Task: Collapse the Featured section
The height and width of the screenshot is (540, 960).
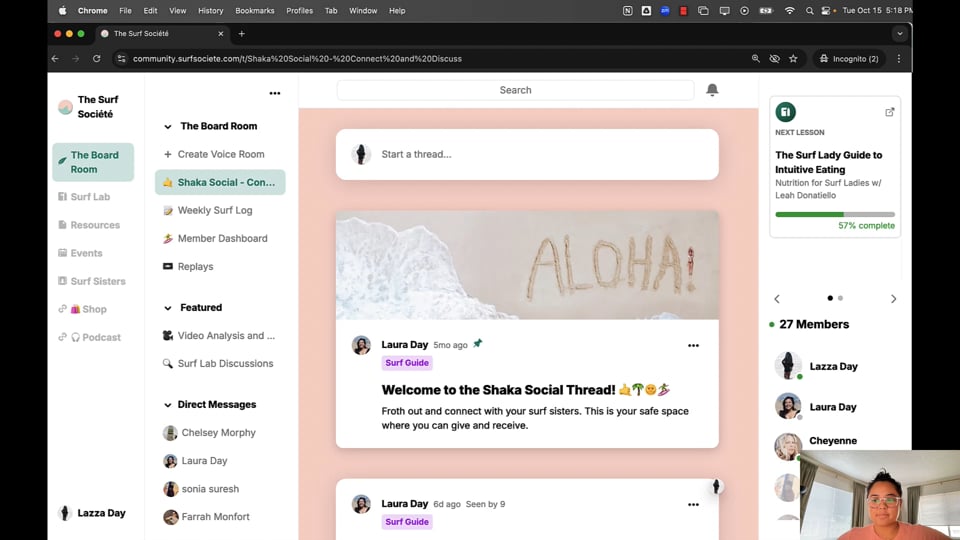Action: [168, 308]
